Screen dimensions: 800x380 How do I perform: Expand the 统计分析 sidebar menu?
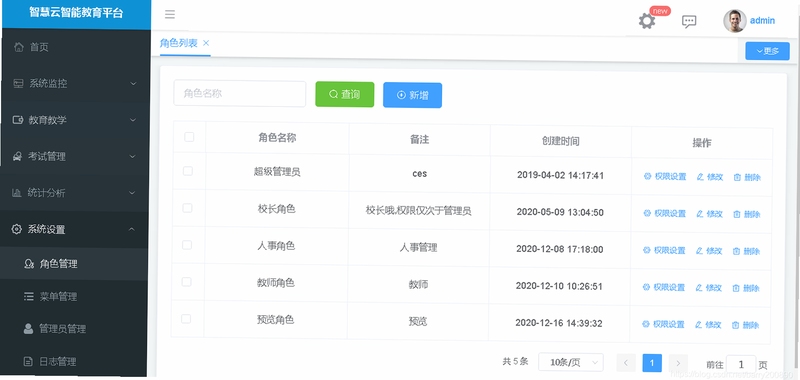(x=74, y=193)
